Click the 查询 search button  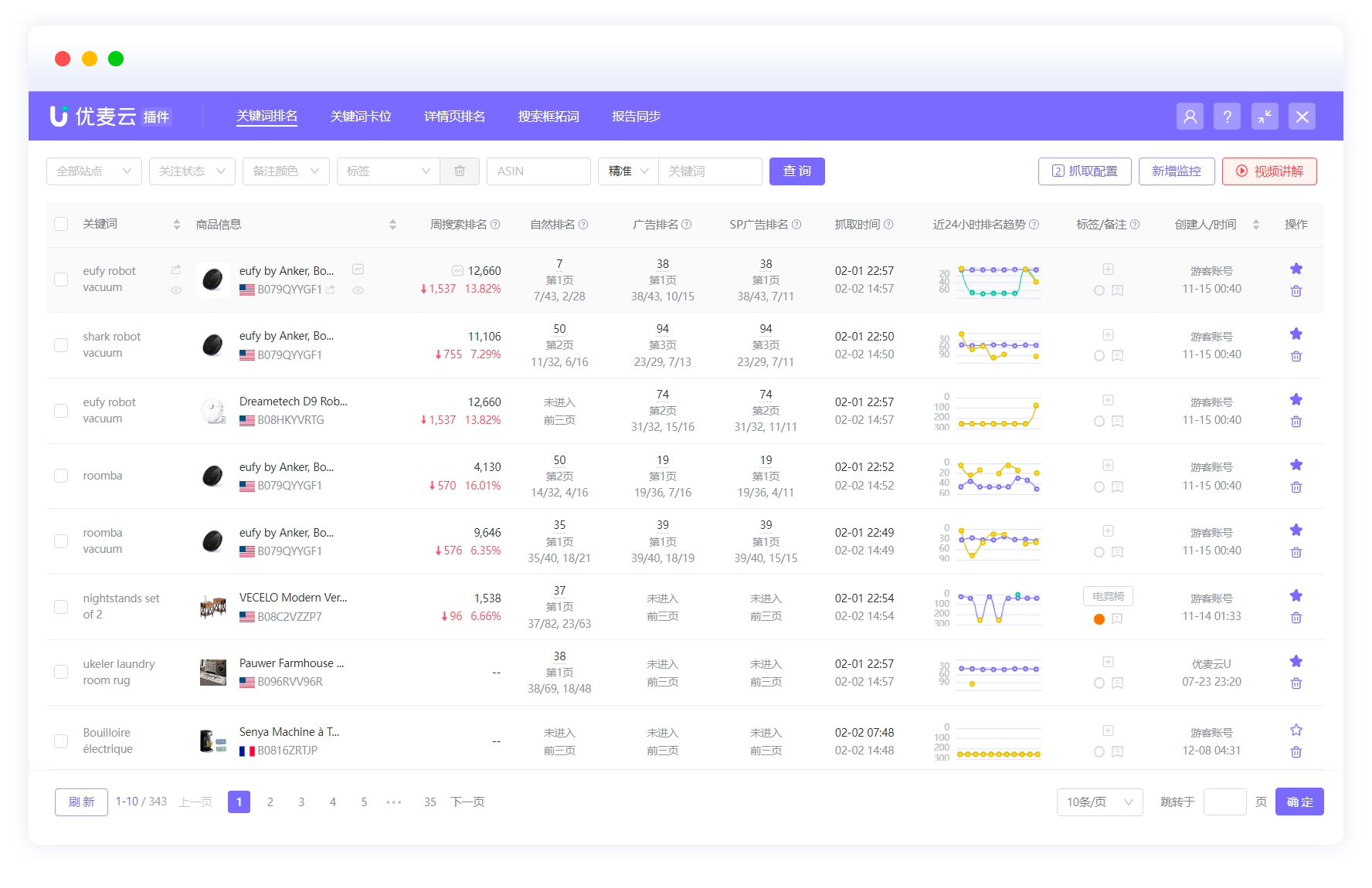tap(796, 171)
